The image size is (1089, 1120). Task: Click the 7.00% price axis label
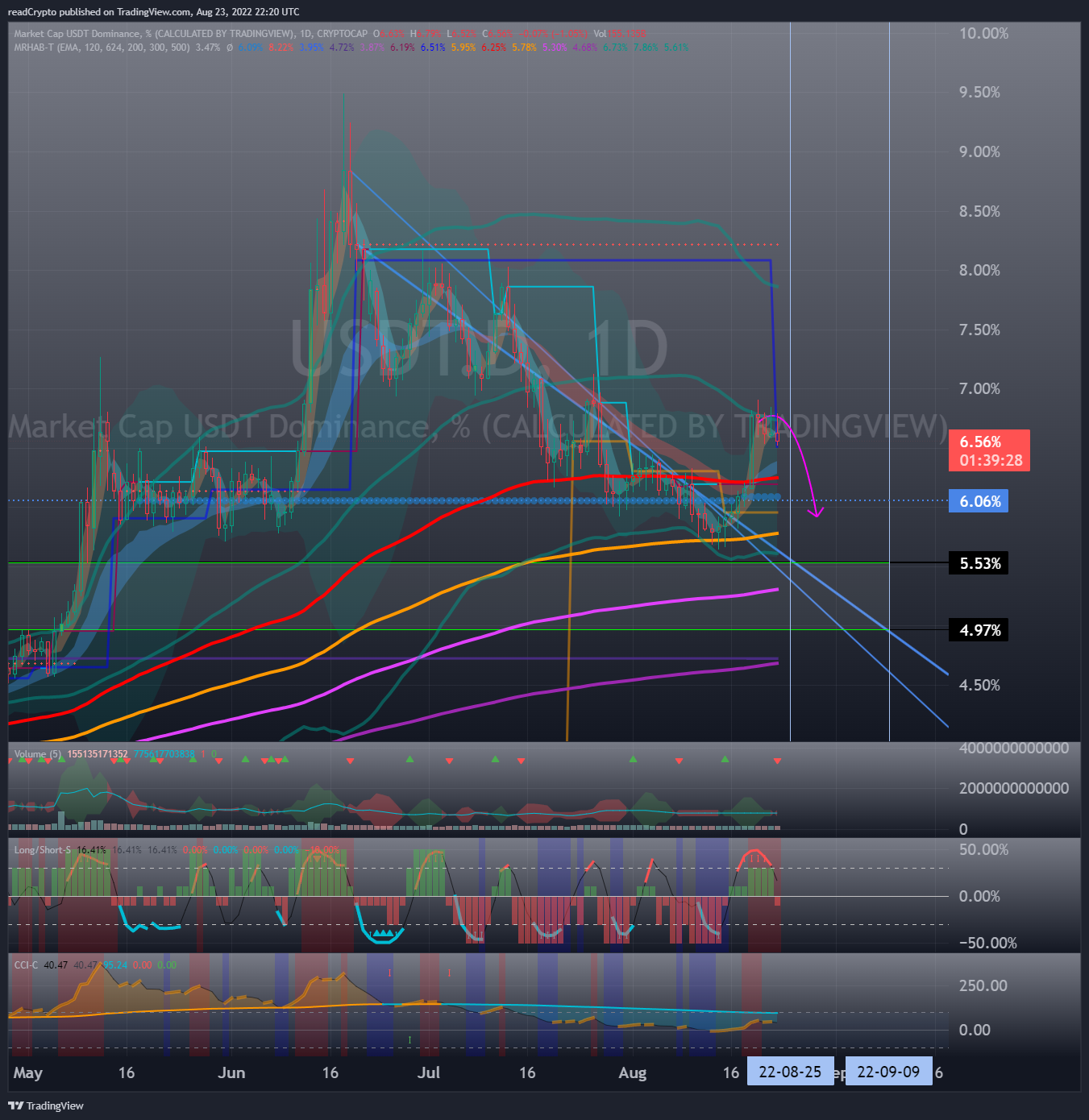click(x=979, y=388)
